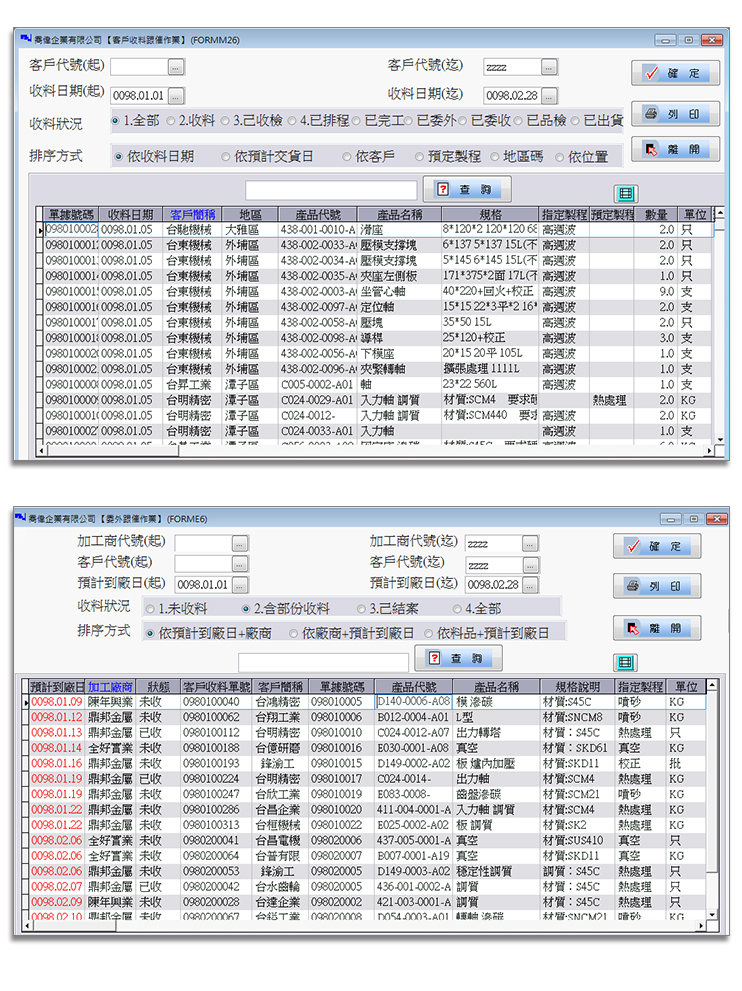The height and width of the screenshot is (991, 742).
Task: Click the 加工廠商 column header in the bottom grid
Action: tap(109, 687)
